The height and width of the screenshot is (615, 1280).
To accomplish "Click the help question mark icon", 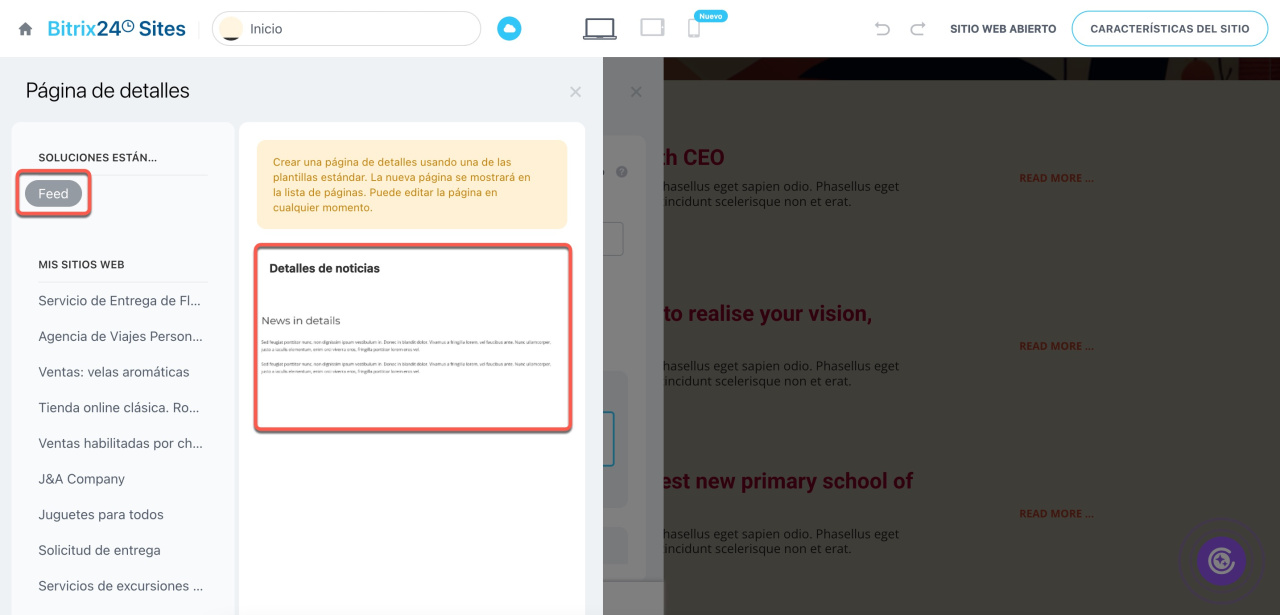I will click(x=622, y=172).
